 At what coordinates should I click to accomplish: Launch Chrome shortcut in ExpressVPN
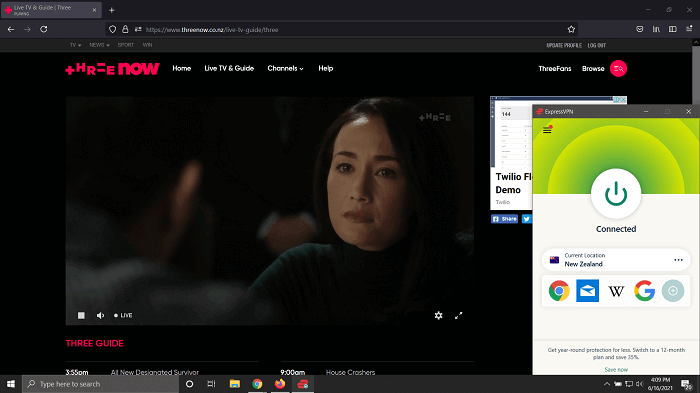[559, 291]
